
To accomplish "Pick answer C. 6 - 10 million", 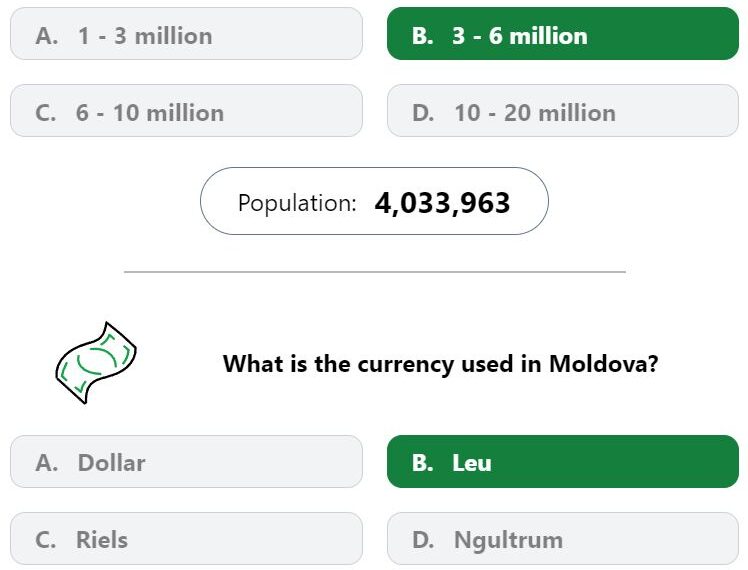I will pos(186,111).
